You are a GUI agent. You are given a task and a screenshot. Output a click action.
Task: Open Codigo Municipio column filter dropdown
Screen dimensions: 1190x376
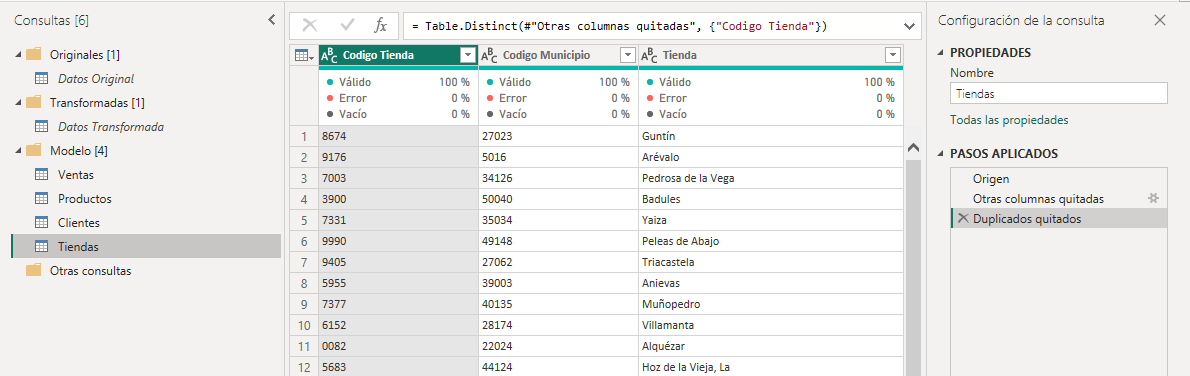point(628,55)
